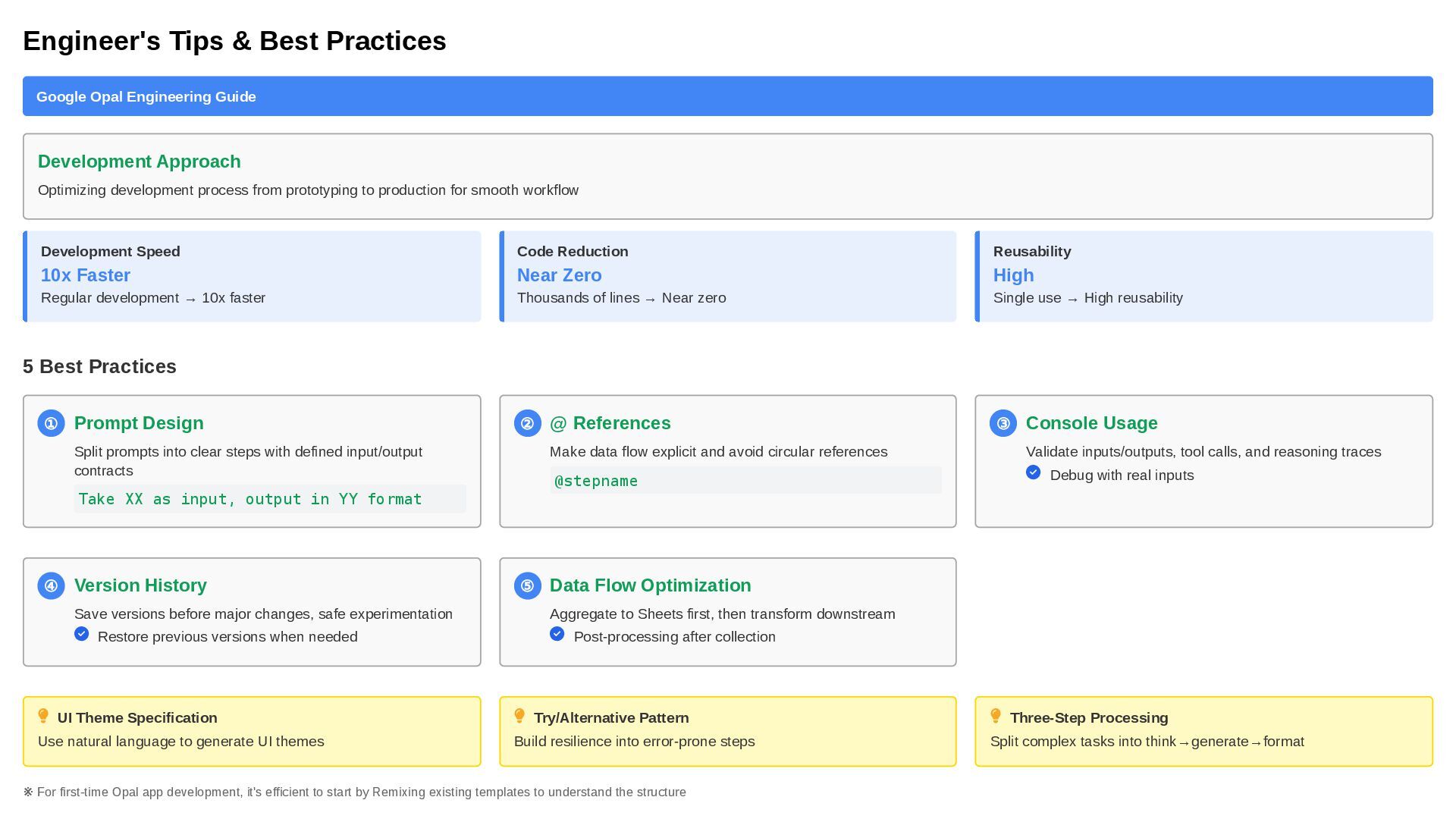Click the number 3 circle icon
The height and width of the screenshot is (819, 1456).
click(x=1003, y=423)
